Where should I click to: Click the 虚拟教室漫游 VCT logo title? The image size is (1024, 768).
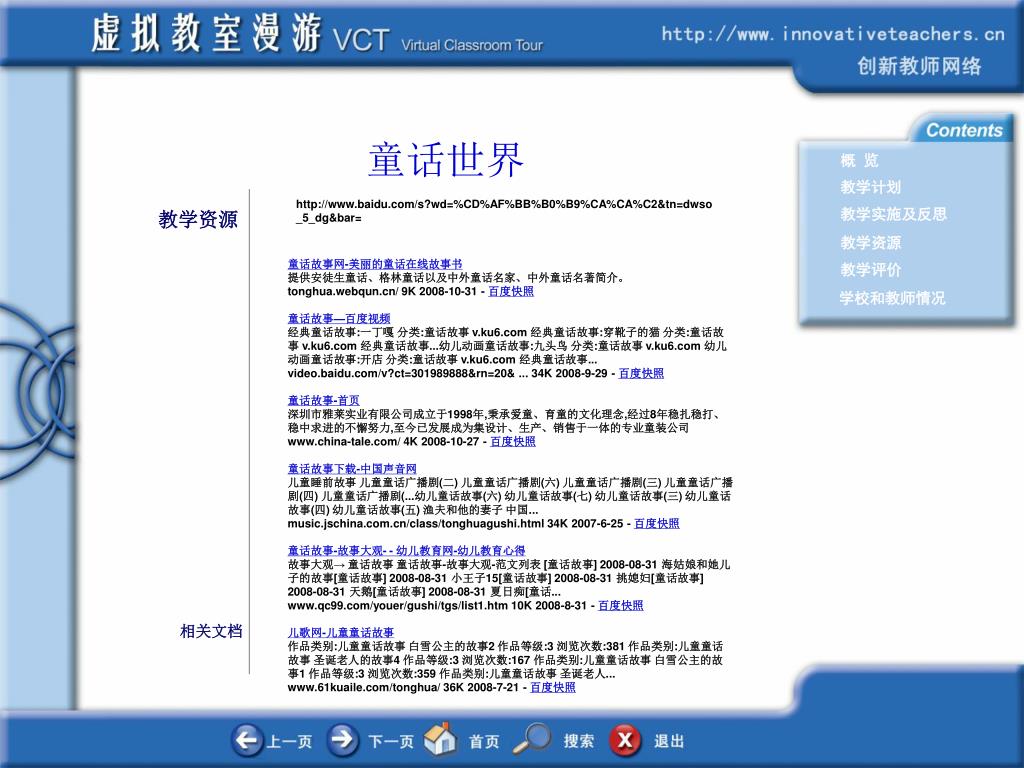tap(240, 34)
